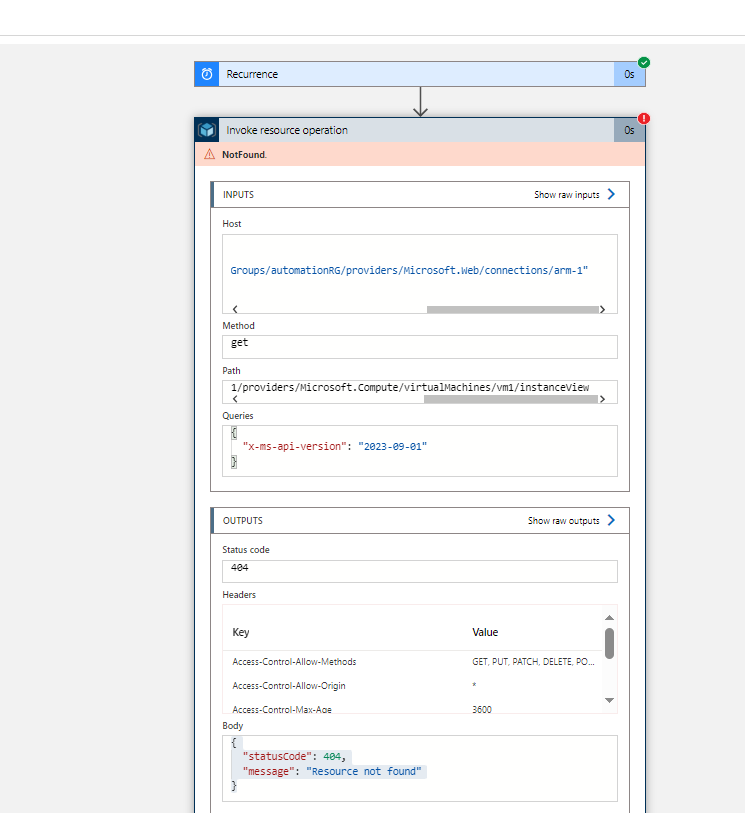This screenshot has height=813, width=745.
Task: Click the Status code field showing 404
Action: pos(419,570)
